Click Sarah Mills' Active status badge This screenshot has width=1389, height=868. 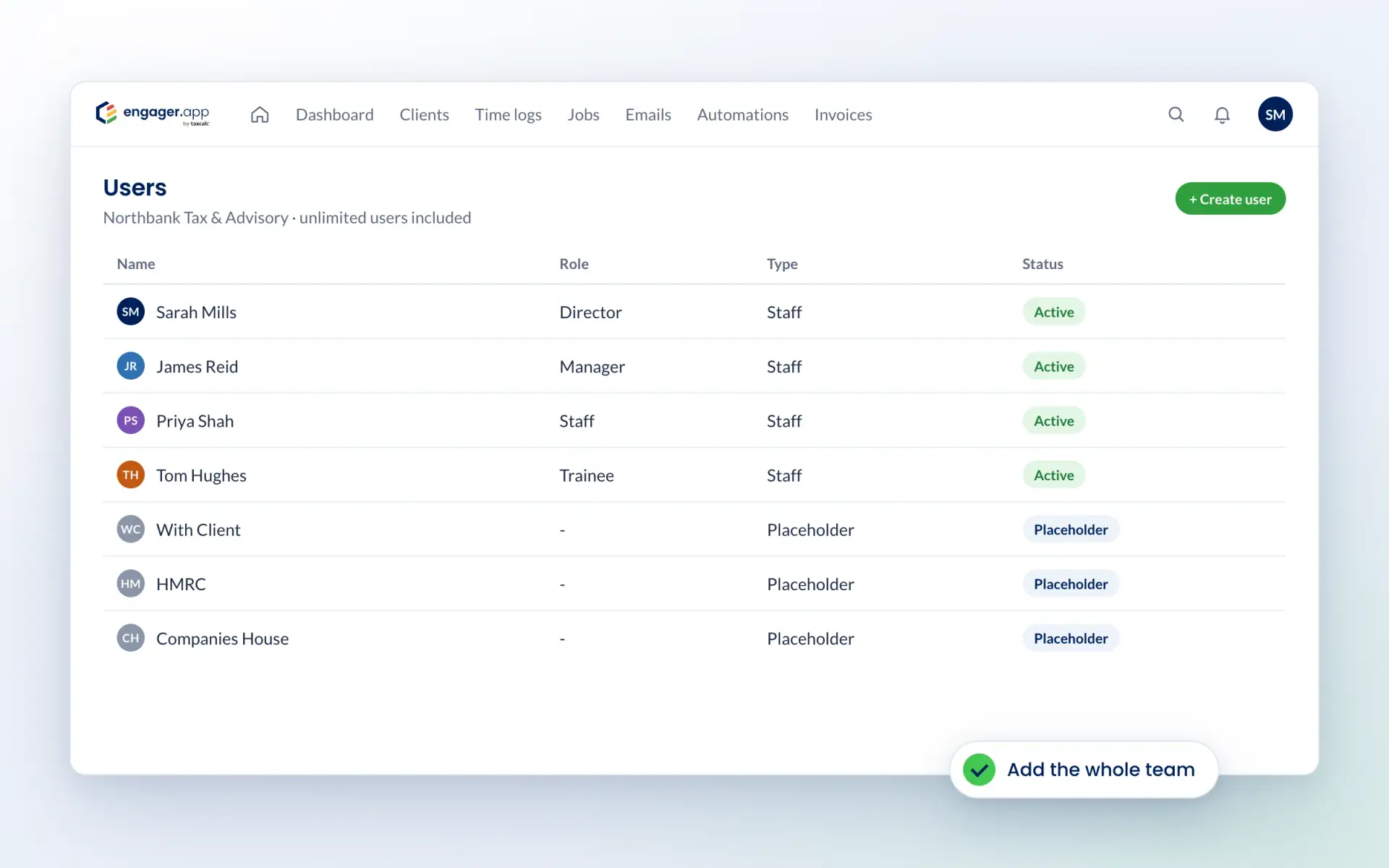[x=1053, y=312]
